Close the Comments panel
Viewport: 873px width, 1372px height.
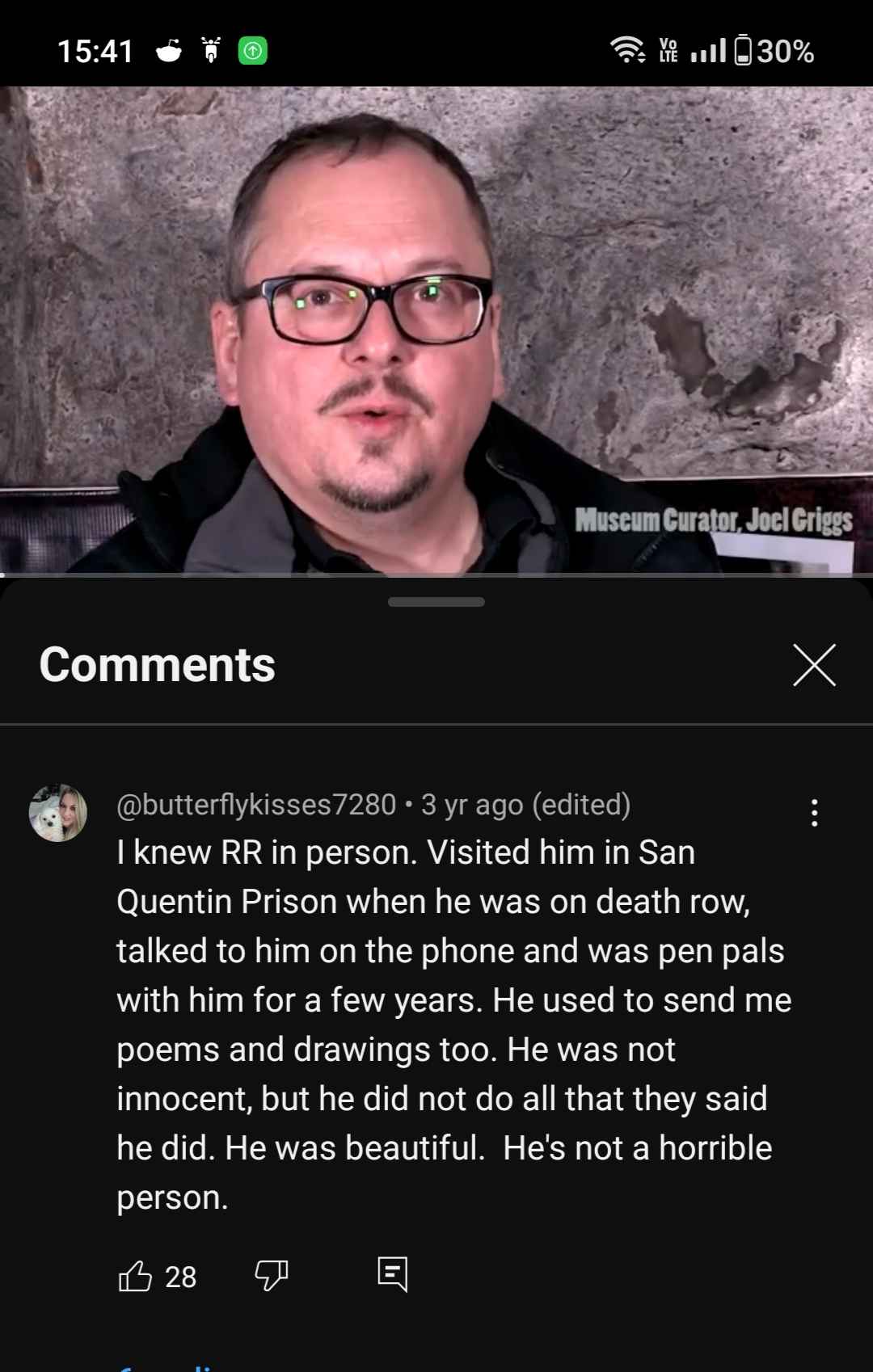coord(814,665)
